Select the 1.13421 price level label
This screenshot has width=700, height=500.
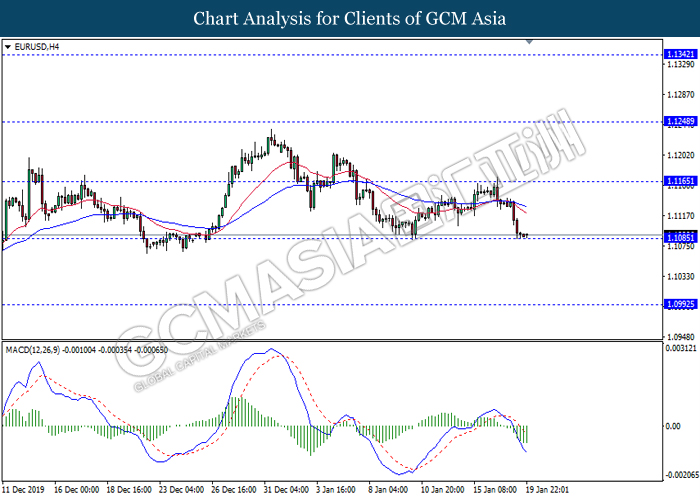pyautogui.click(x=680, y=54)
